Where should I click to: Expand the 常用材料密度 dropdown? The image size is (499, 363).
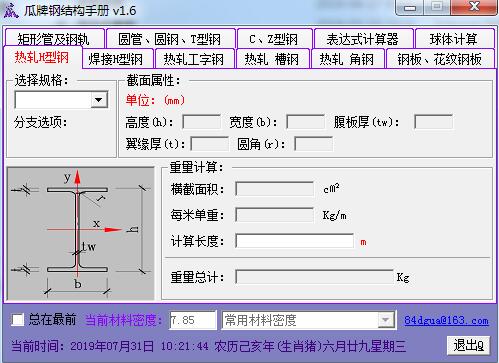pos(385,320)
